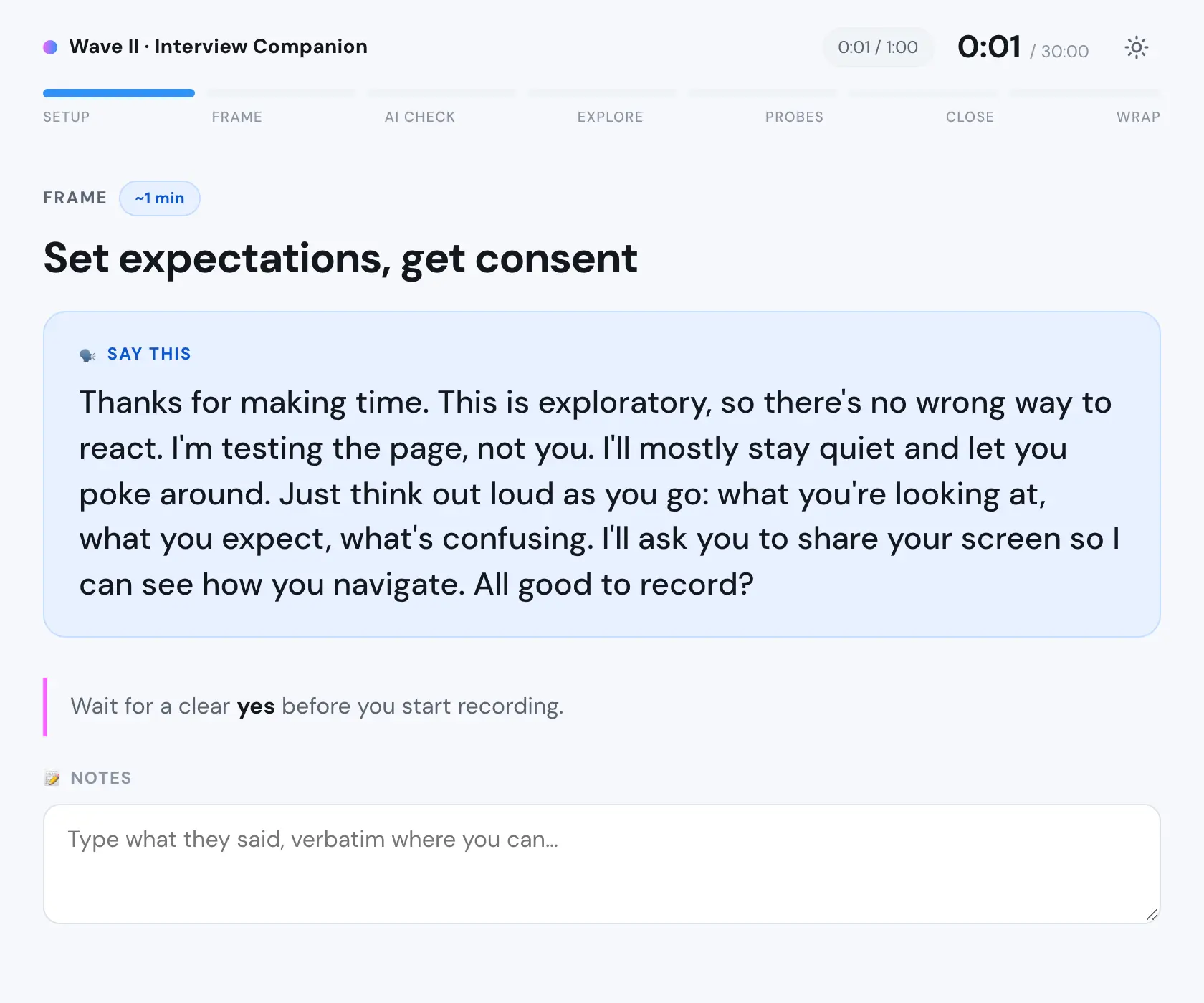Jump to the EXPLORE step
The image size is (1204, 1003).
coord(610,117)
